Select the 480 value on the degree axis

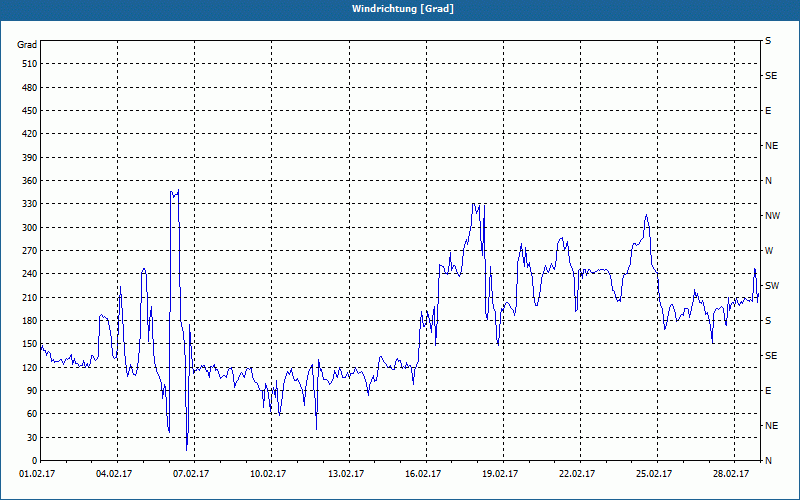(30, 88)
